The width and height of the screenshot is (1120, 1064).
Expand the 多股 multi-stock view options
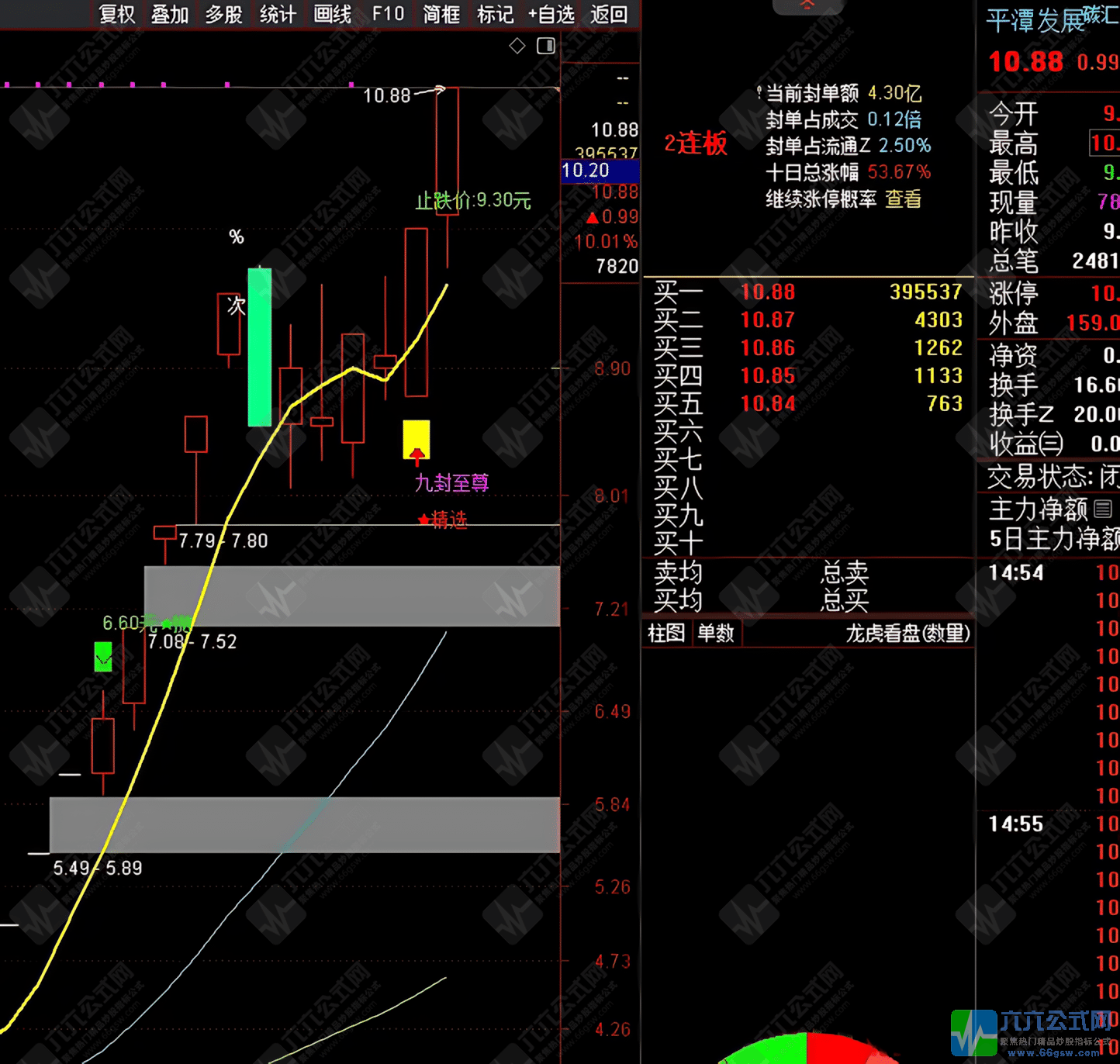224,14
